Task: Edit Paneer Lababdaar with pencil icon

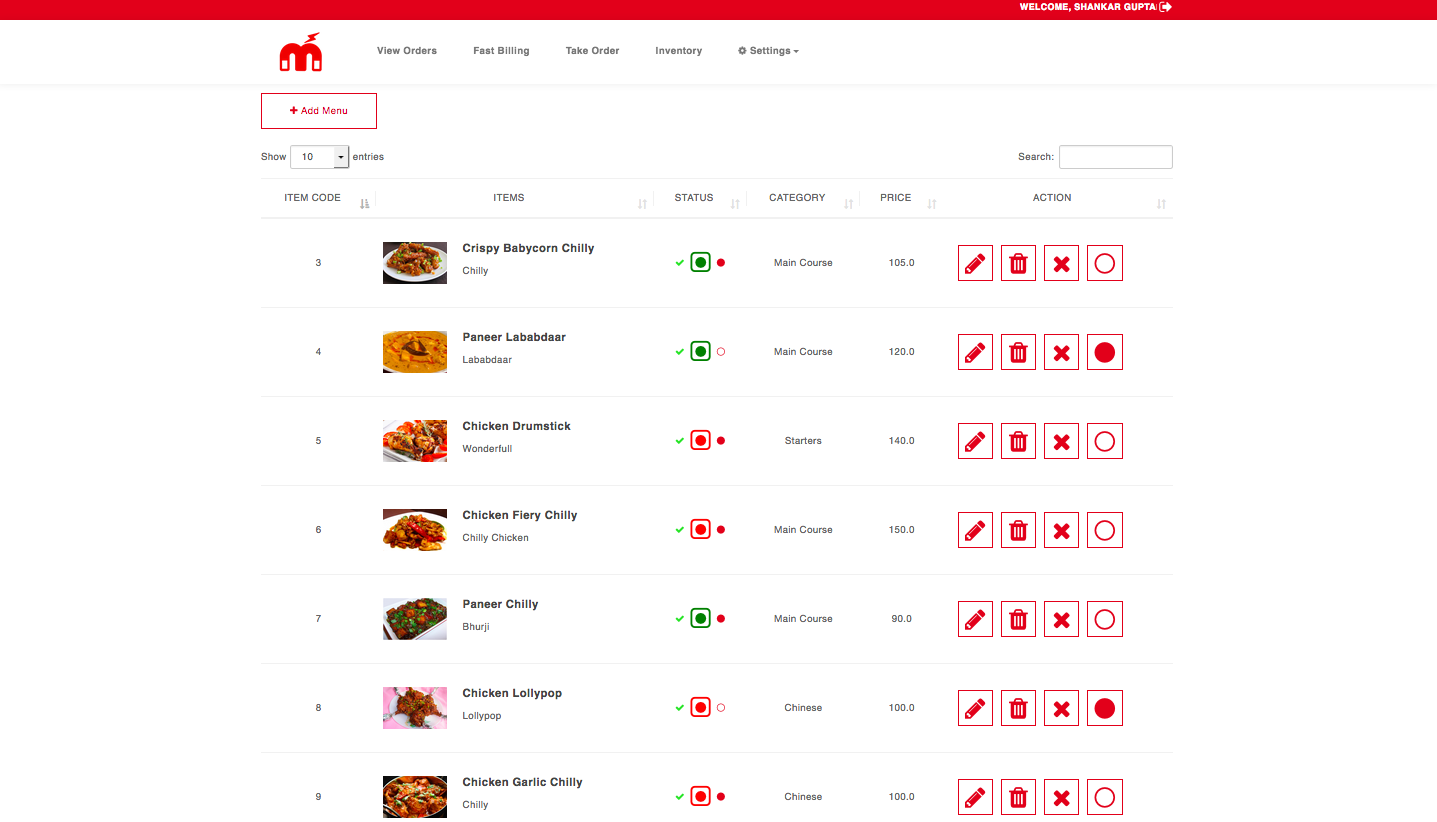Action: click(x=975, y=352)
